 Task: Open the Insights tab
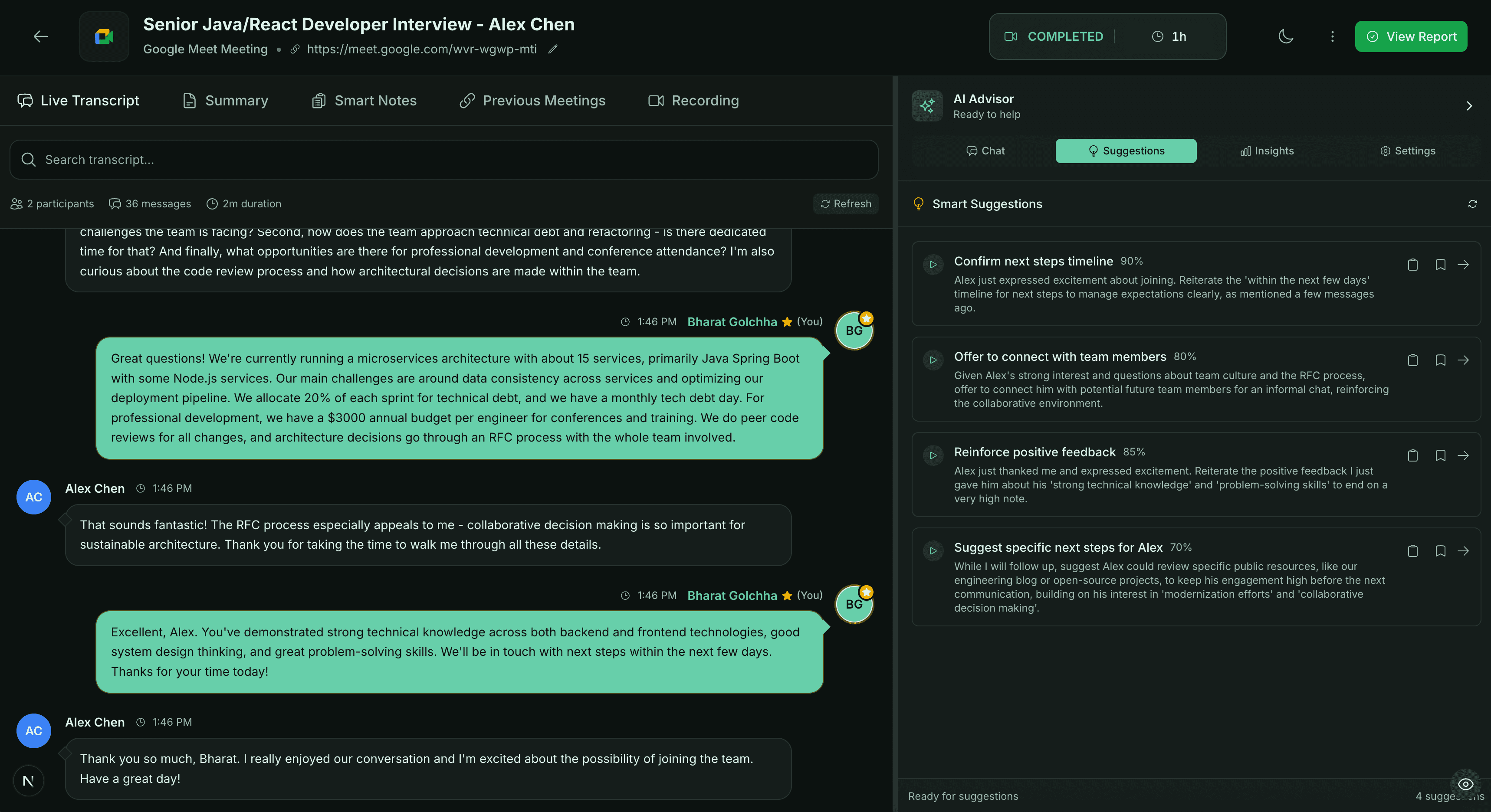click(x=1266, y=151)
